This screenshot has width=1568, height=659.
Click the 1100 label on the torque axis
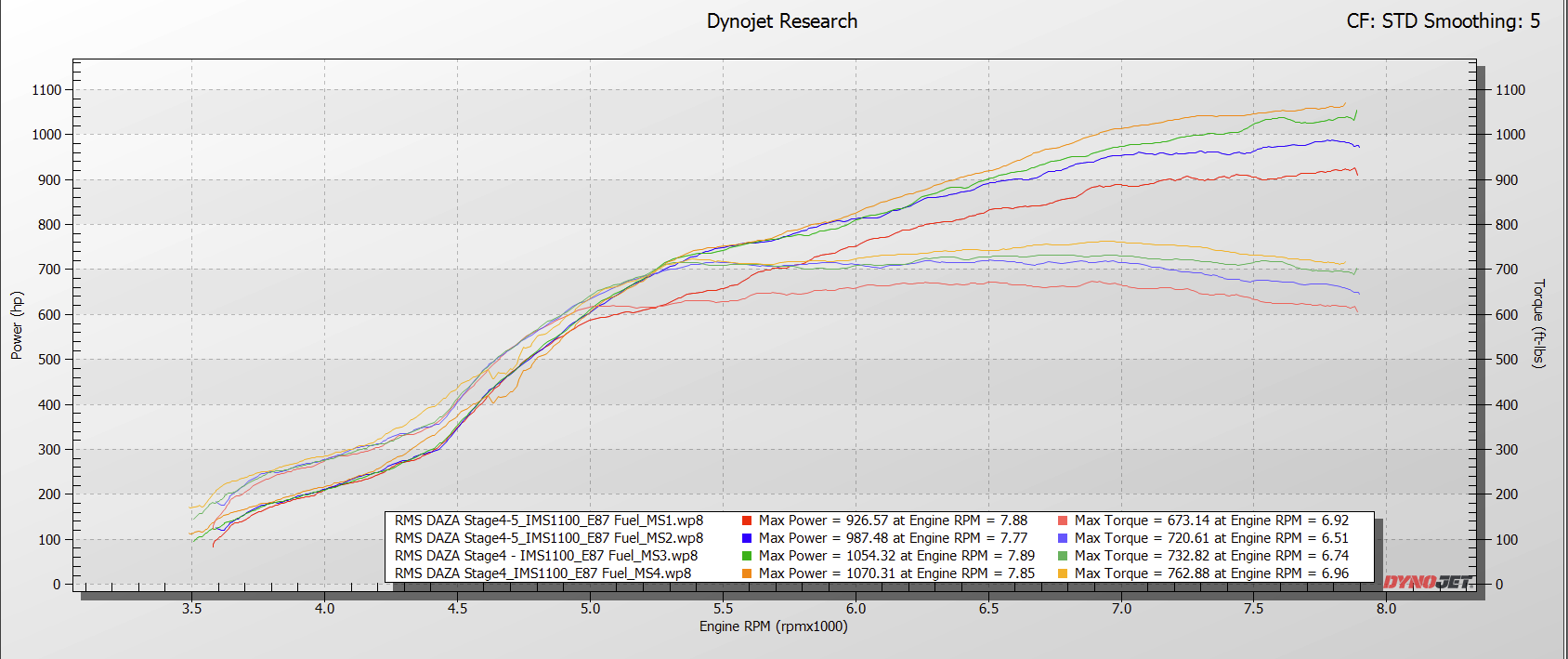pyautogui.click(x=1510, y=90)
